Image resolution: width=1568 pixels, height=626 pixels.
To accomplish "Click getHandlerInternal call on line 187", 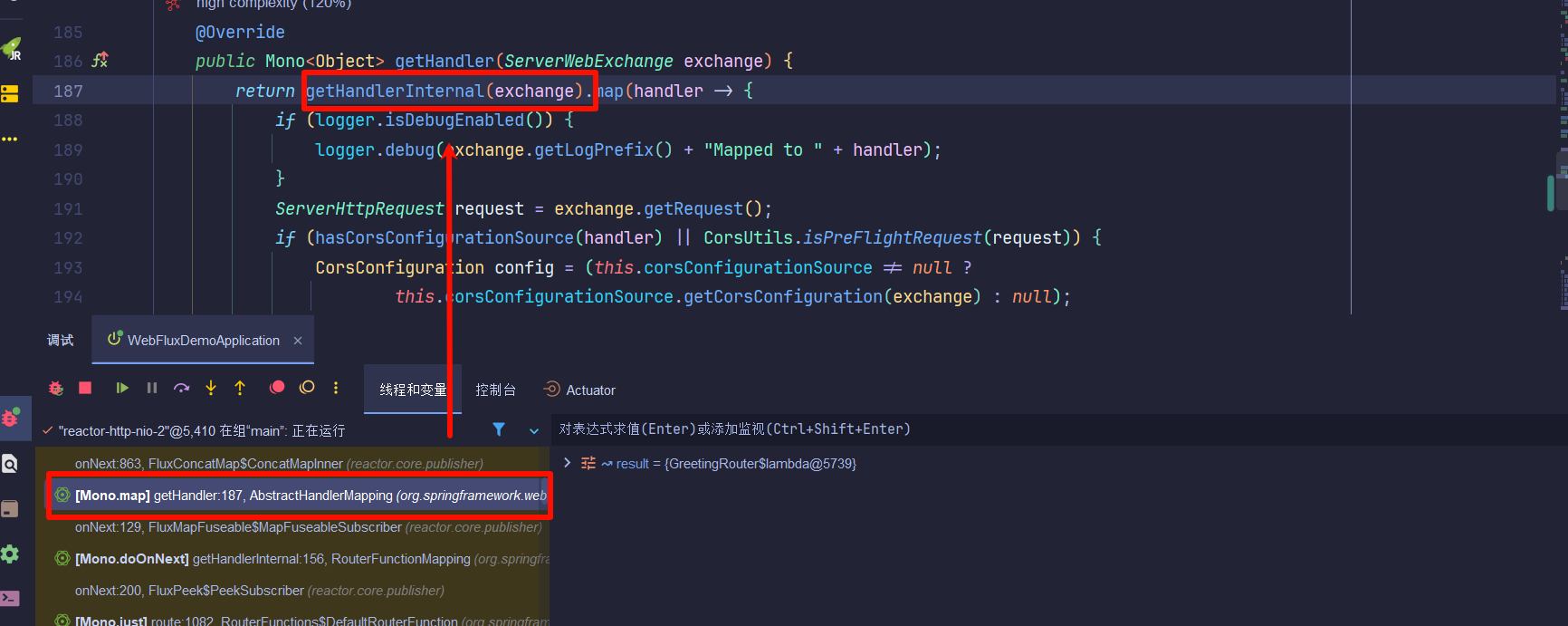I will point(395,91).
